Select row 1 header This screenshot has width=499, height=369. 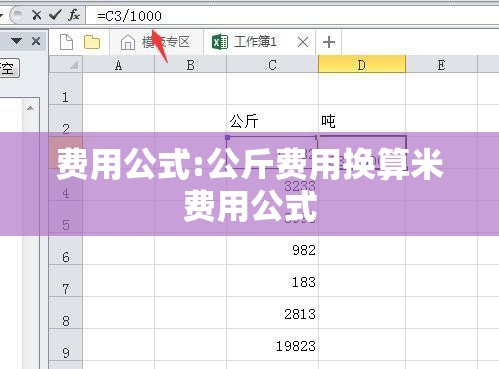pos(66,89)
